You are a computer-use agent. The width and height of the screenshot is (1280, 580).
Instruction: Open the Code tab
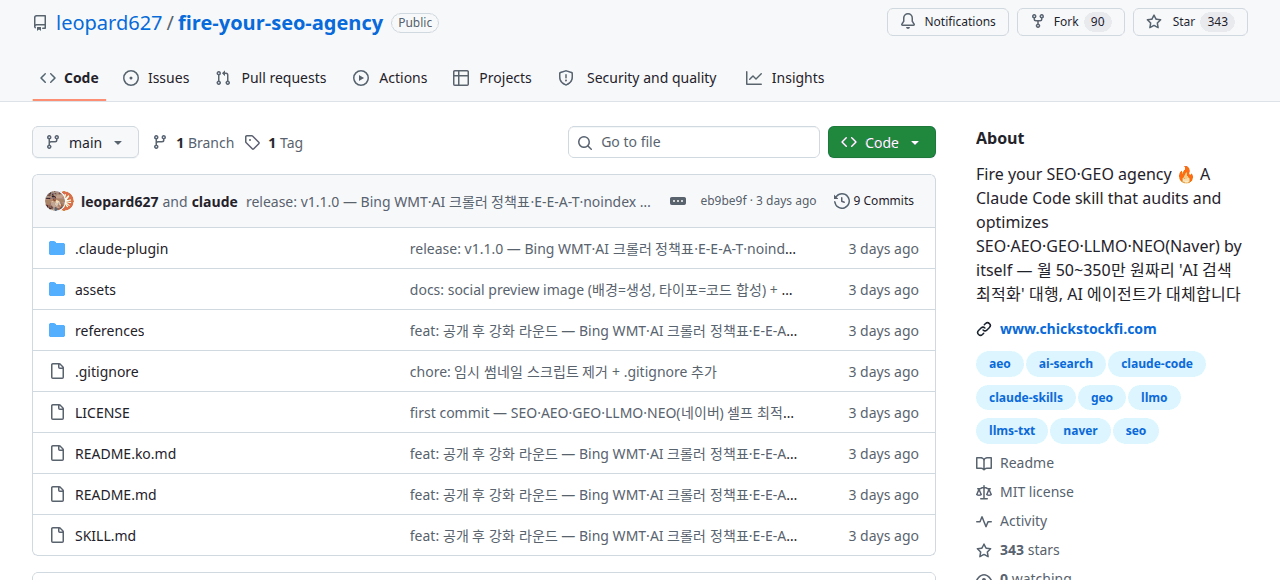pyautogui.click(x=69, y=78)
